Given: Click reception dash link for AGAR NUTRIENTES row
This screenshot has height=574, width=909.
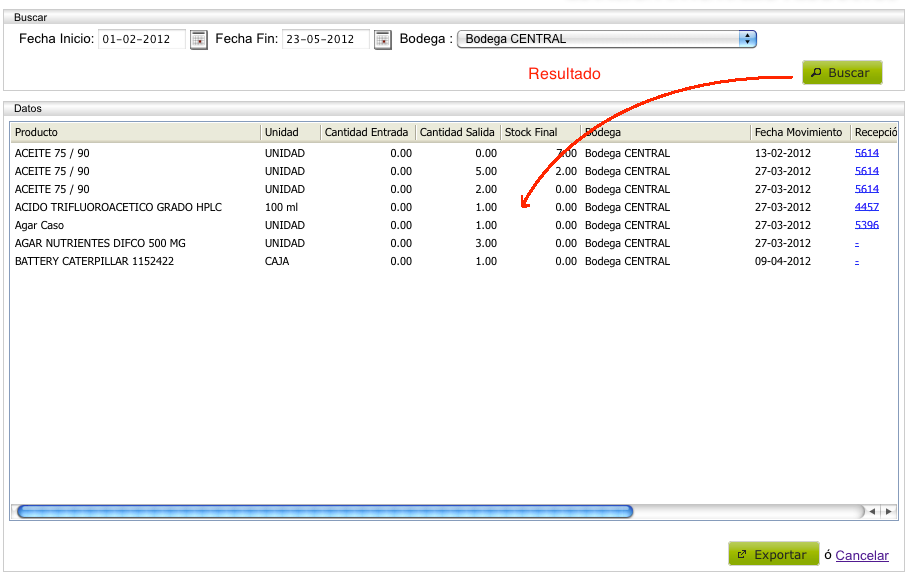Looking at the screenshot, I should point(857,244).
